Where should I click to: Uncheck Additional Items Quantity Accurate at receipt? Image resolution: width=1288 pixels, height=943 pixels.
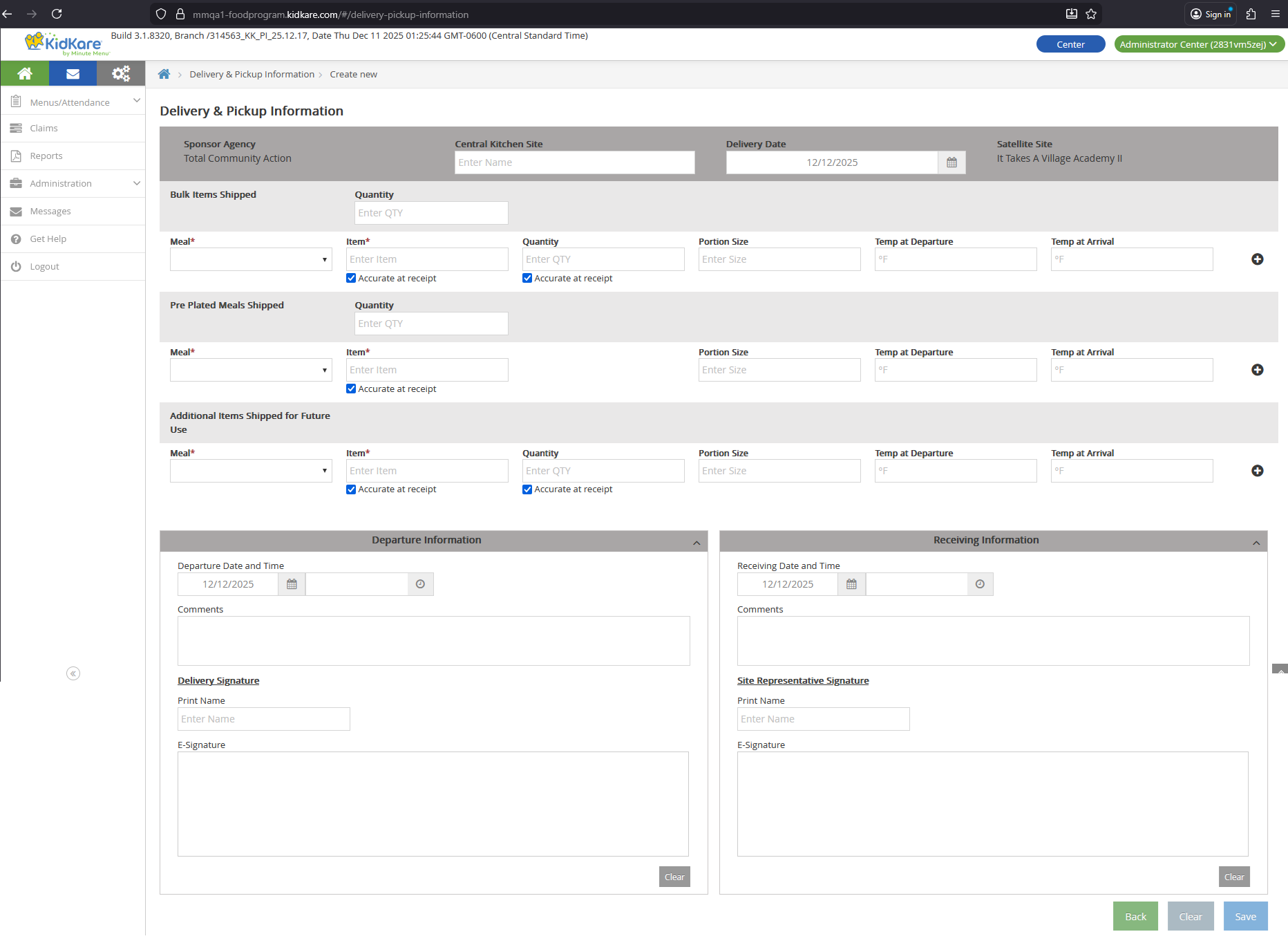coord(527,489)
